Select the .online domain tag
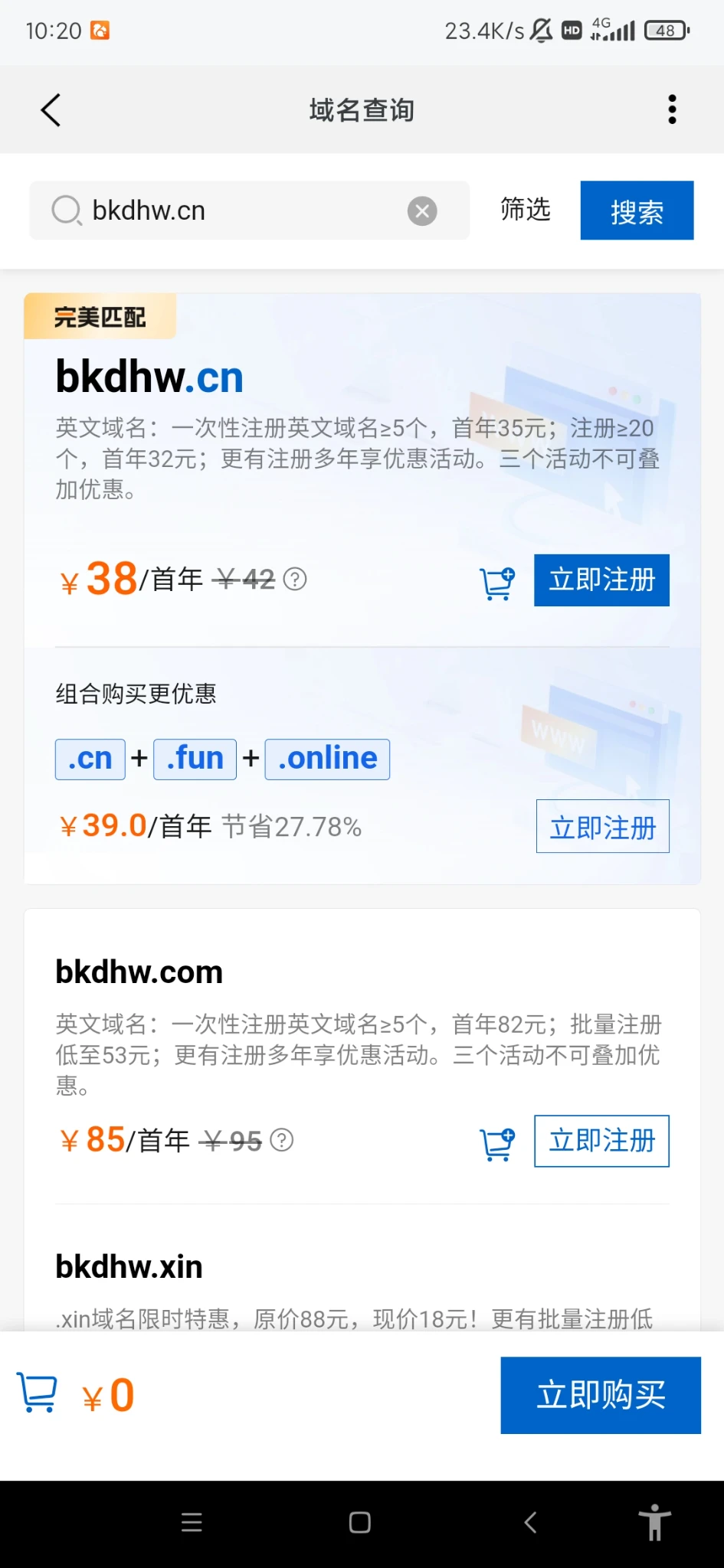The height and width of the screenshot is (1568, 724). click(327, 759)
